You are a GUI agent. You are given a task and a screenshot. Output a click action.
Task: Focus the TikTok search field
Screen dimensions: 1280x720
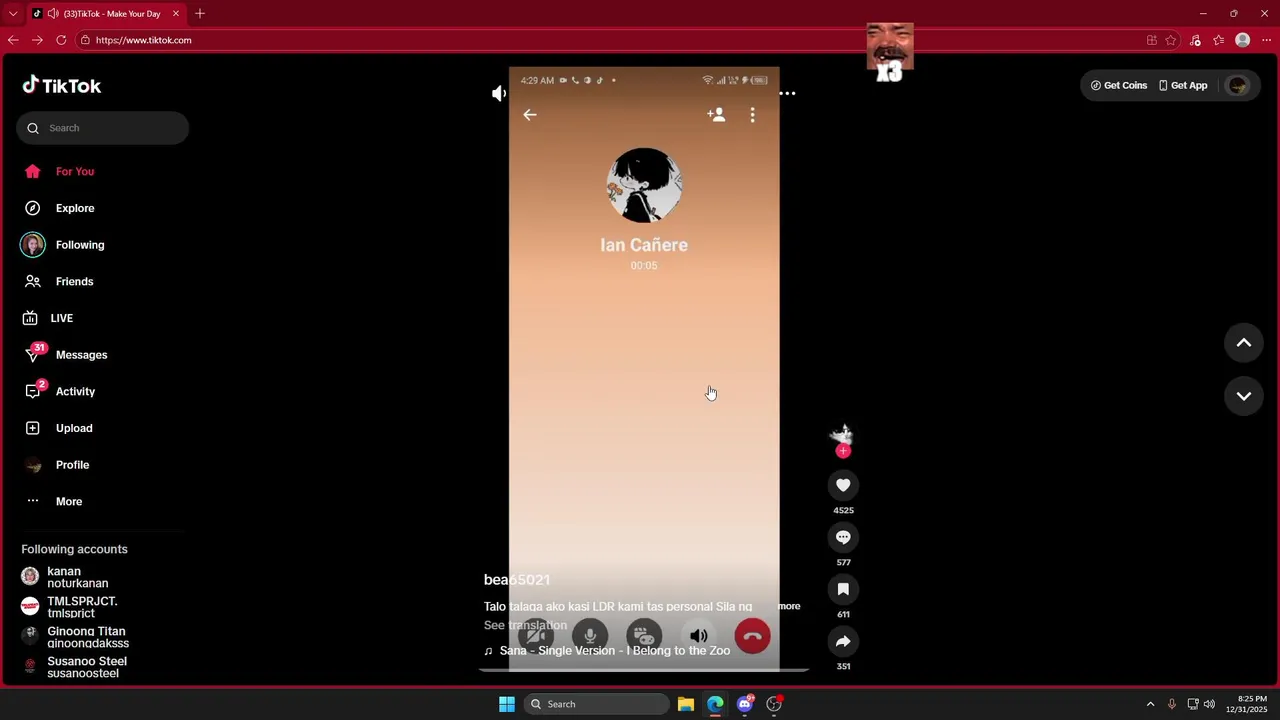(x=102, y=128)
